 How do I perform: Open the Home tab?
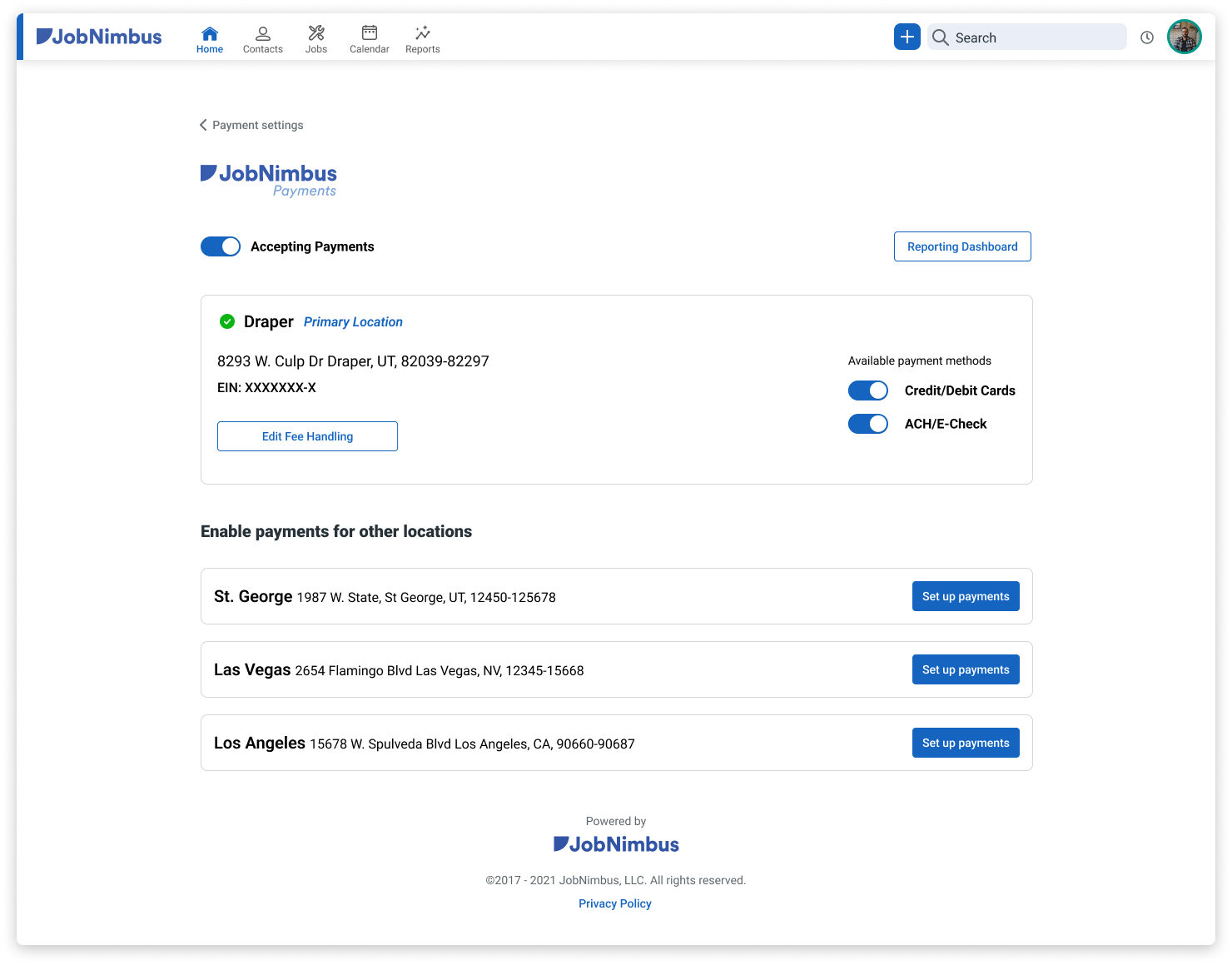(x=210, y=39)
